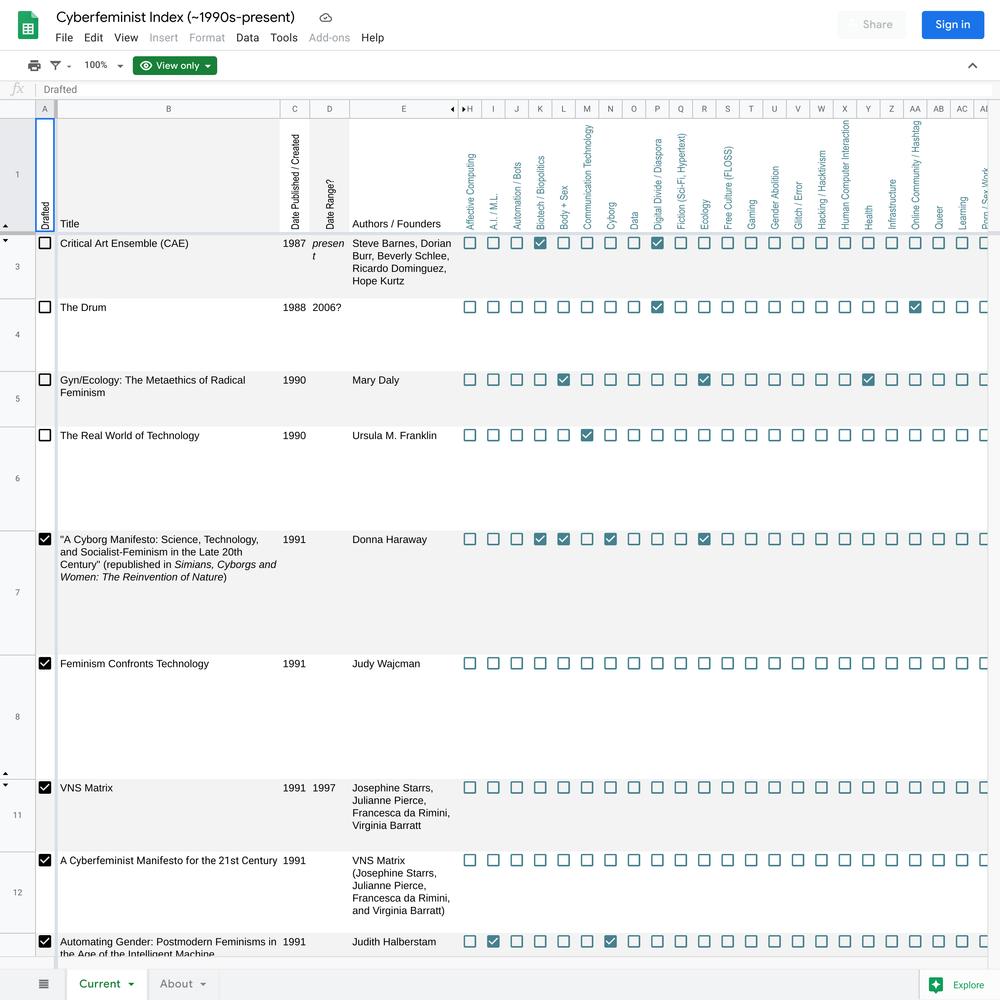This screenshot has width=1000, height=1000.
Task: Toggle Online Community checkbox for The Drum
Action: tap(915, 307)
